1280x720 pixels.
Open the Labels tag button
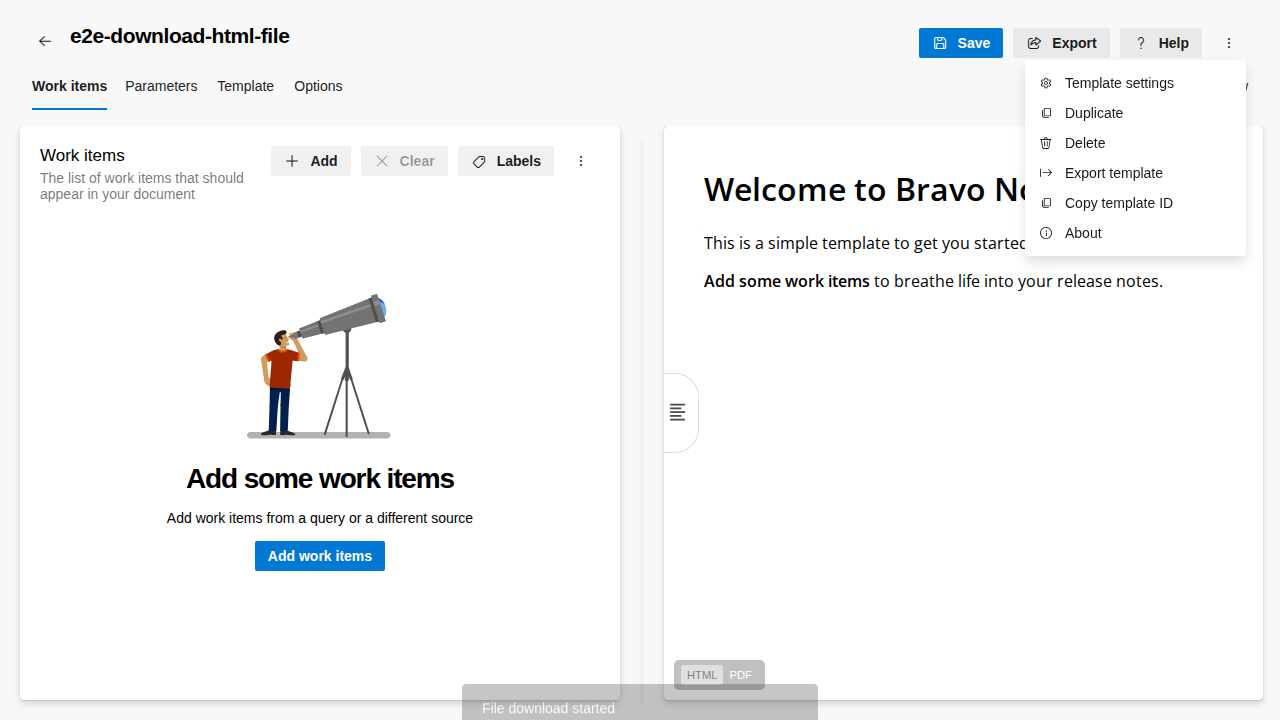click(505, 161)
